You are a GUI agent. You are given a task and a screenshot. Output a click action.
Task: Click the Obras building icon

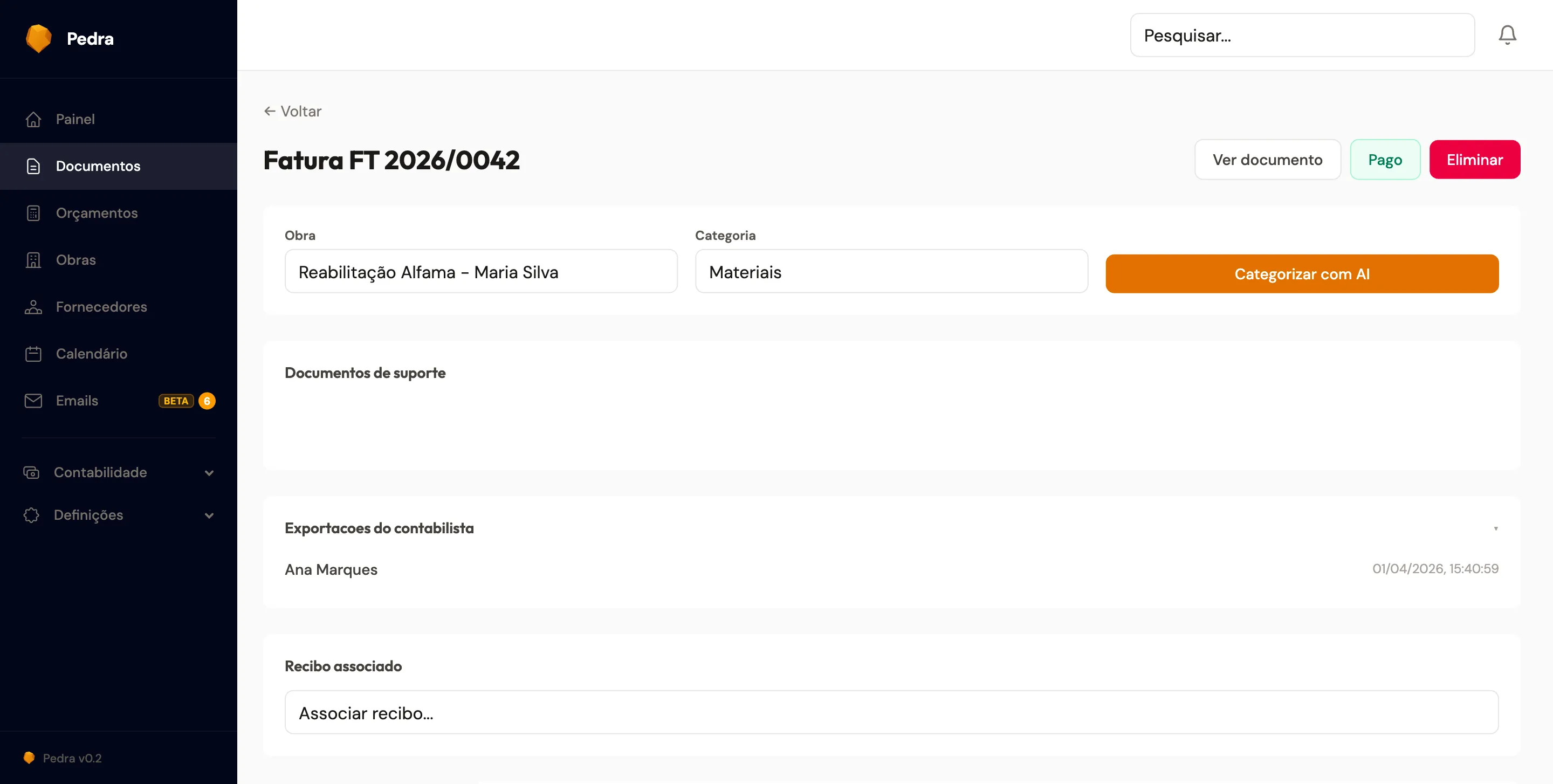34,260
